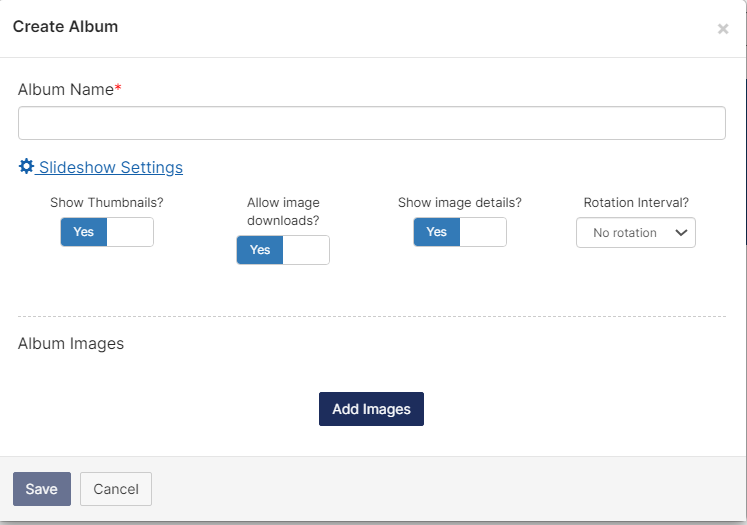Viewport: 747px width, 525px height.
Task: Click the chevron arrow on No rotation select
Action: pyautogui.click(x=681, y=233)
